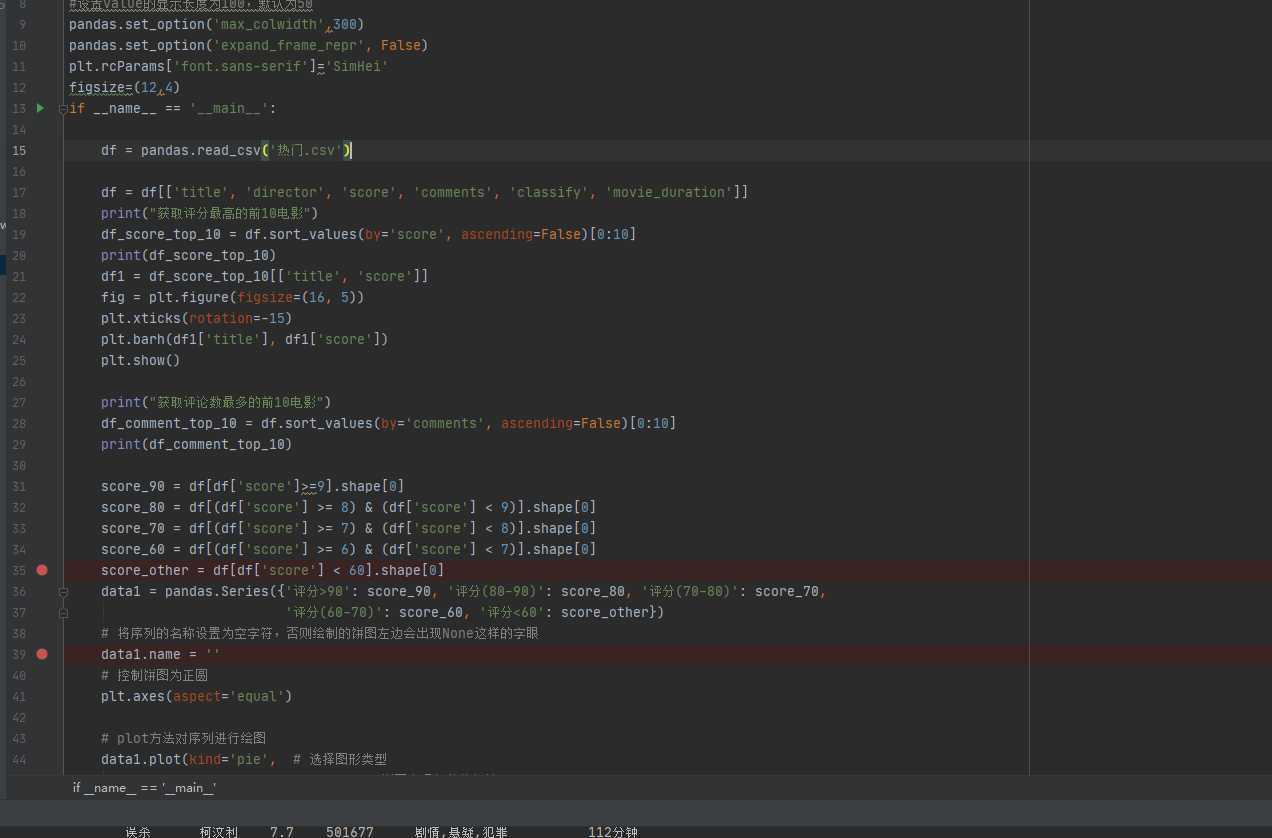Click line number 31 in the gutter
The width and height of the screenshot is (1272, 838).
click(x=20, y=486)
